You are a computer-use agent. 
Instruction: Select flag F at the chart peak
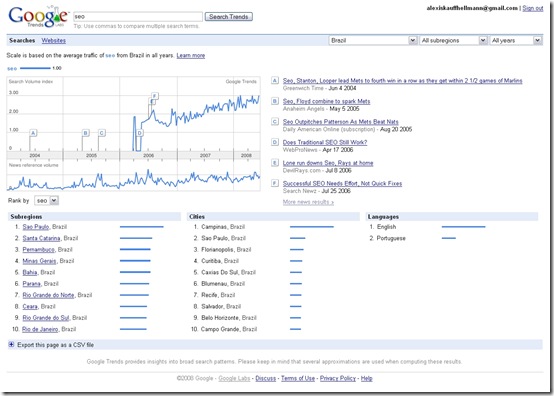pyautogui.click(x=155, y=96)
